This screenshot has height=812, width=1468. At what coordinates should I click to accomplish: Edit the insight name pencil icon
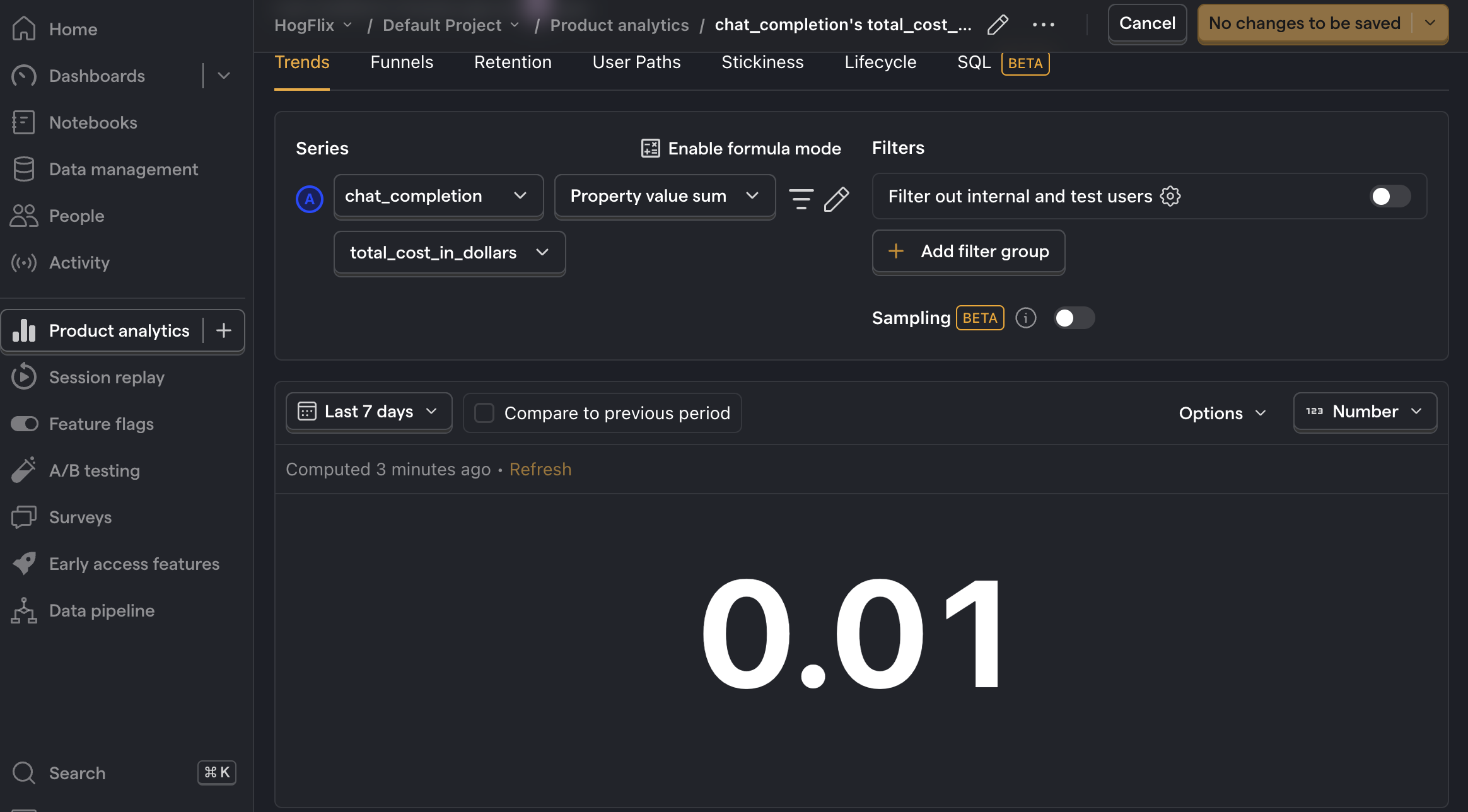point(998,25)
